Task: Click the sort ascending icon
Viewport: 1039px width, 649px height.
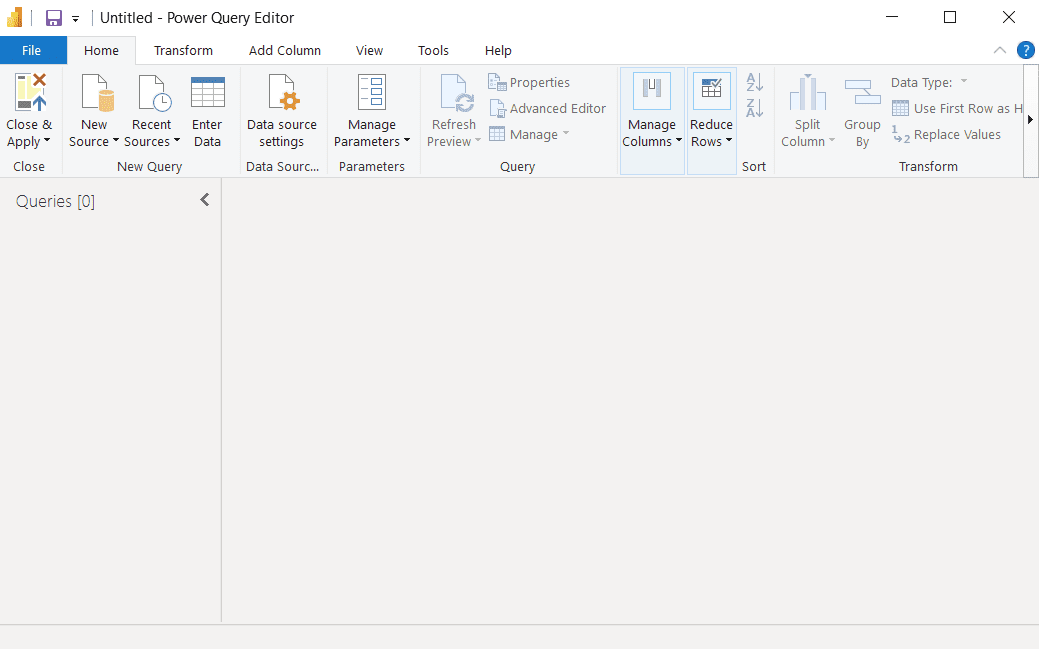Action: click(x=754, y=82)
